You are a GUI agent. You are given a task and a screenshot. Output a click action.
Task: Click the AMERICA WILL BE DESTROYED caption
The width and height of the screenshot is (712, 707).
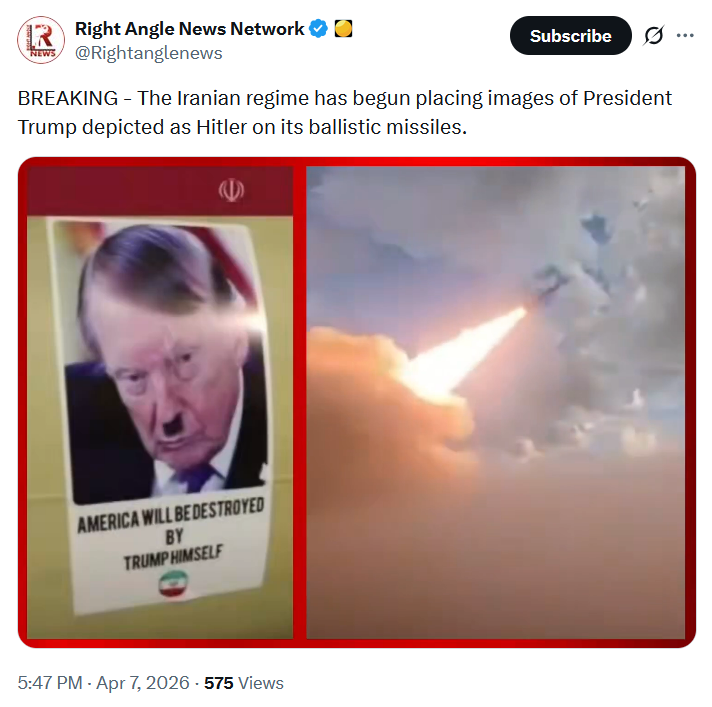tap(171, 515)
